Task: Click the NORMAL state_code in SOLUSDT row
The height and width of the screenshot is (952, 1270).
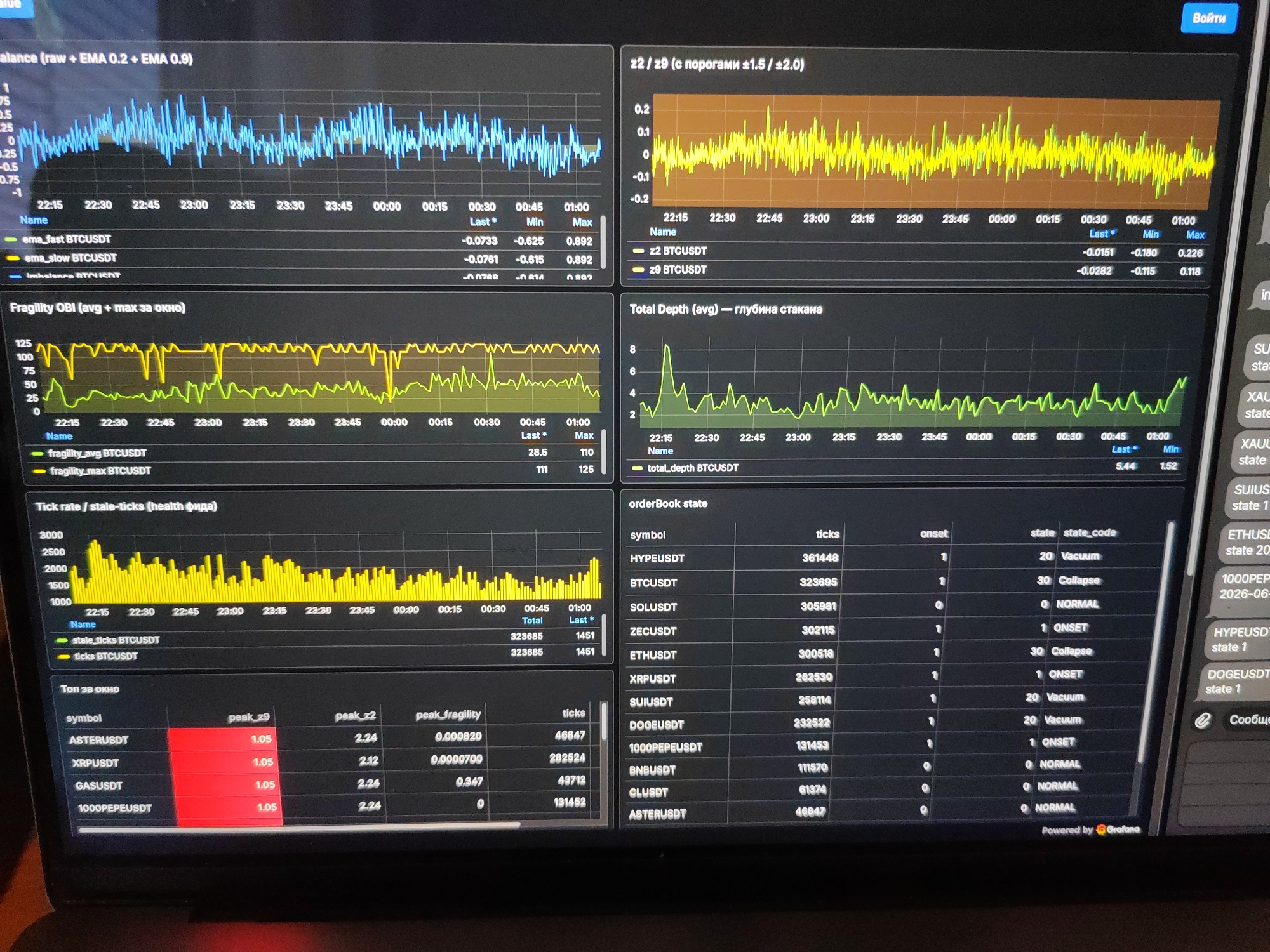Action: pos(1077,604)
